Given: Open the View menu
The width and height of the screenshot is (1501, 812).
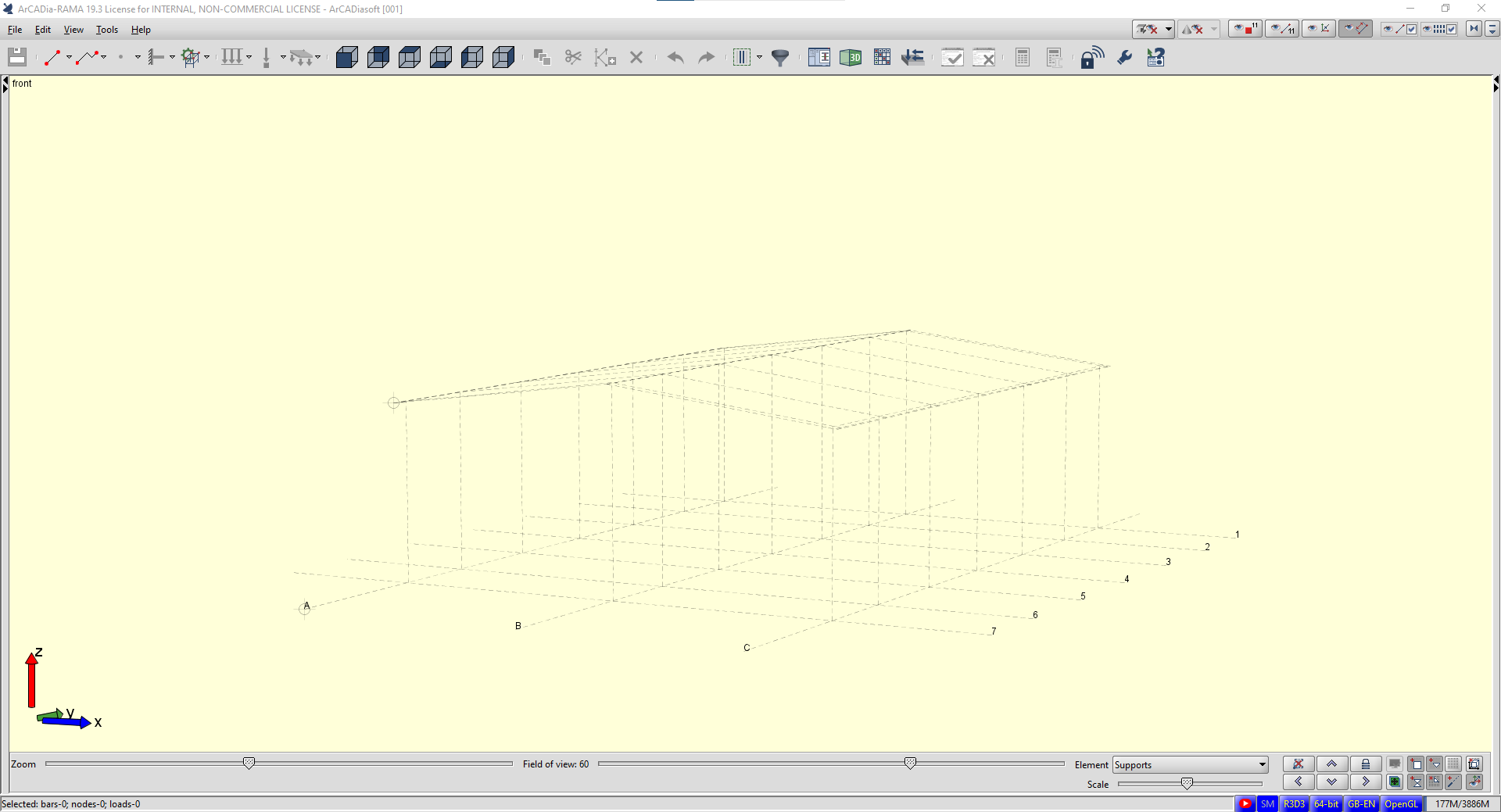Looking at the screenshot, I should point(73,30).
